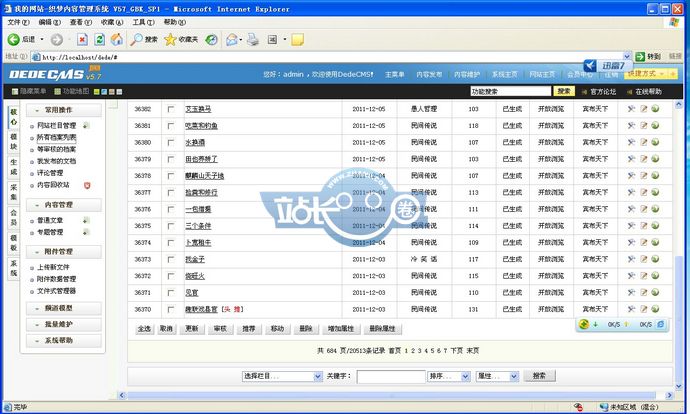Click the IE Print icon
The image size is (690, 414).
coord(253,40)
